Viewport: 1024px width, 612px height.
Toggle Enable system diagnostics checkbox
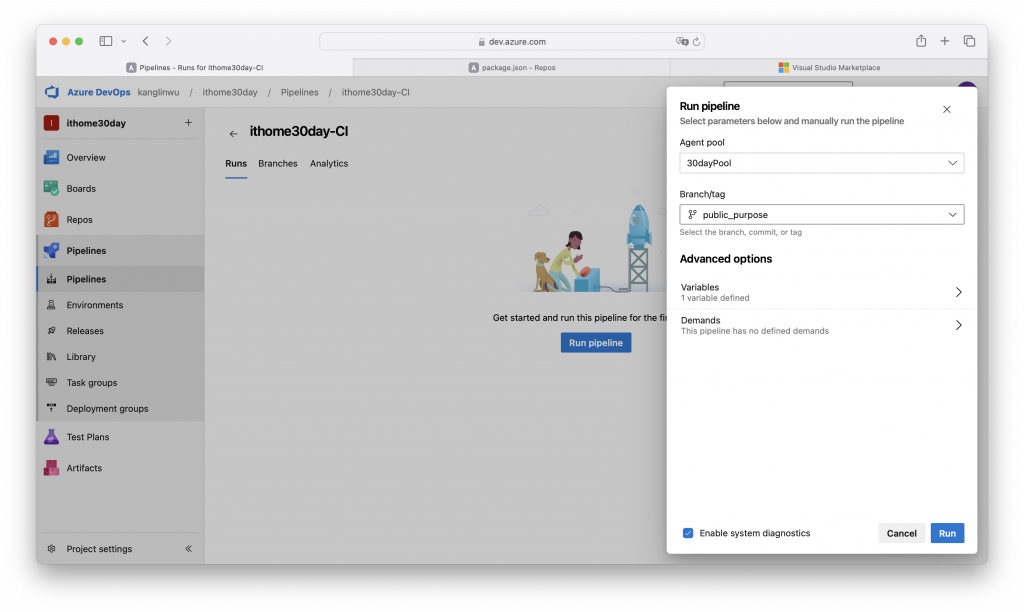point(688,533)
